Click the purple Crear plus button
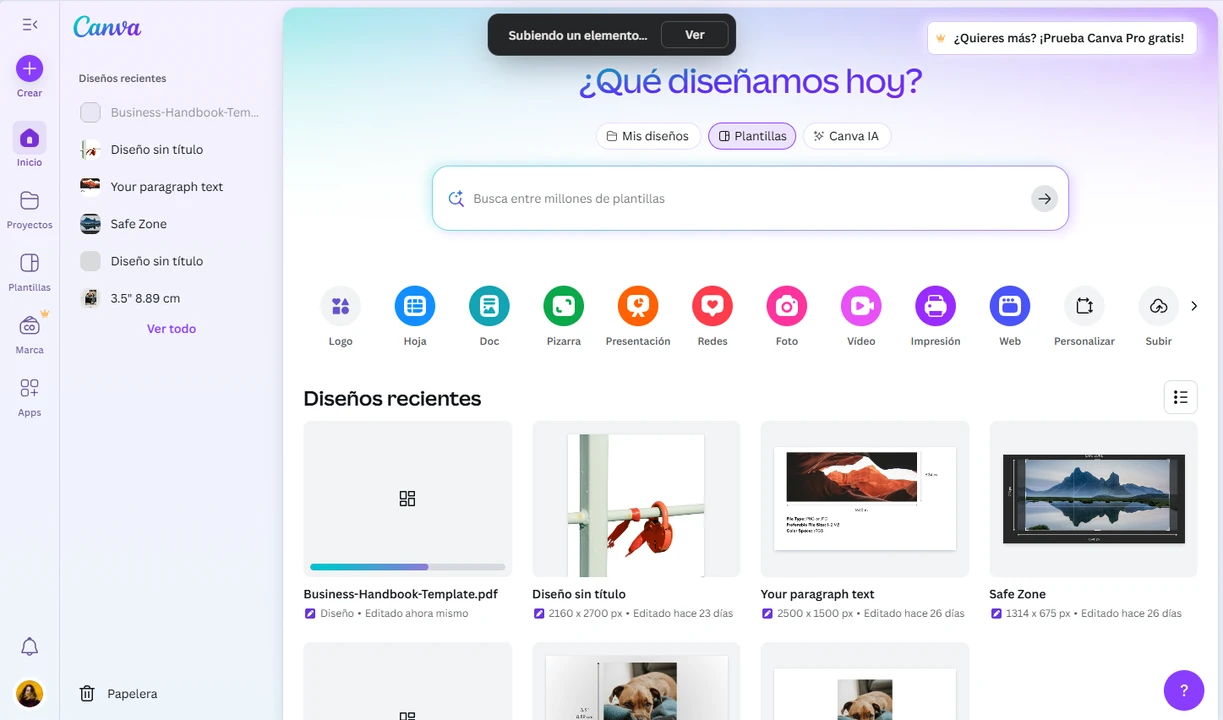The height and width of the screenshot is (720, 1223). (x=29, y=68)
